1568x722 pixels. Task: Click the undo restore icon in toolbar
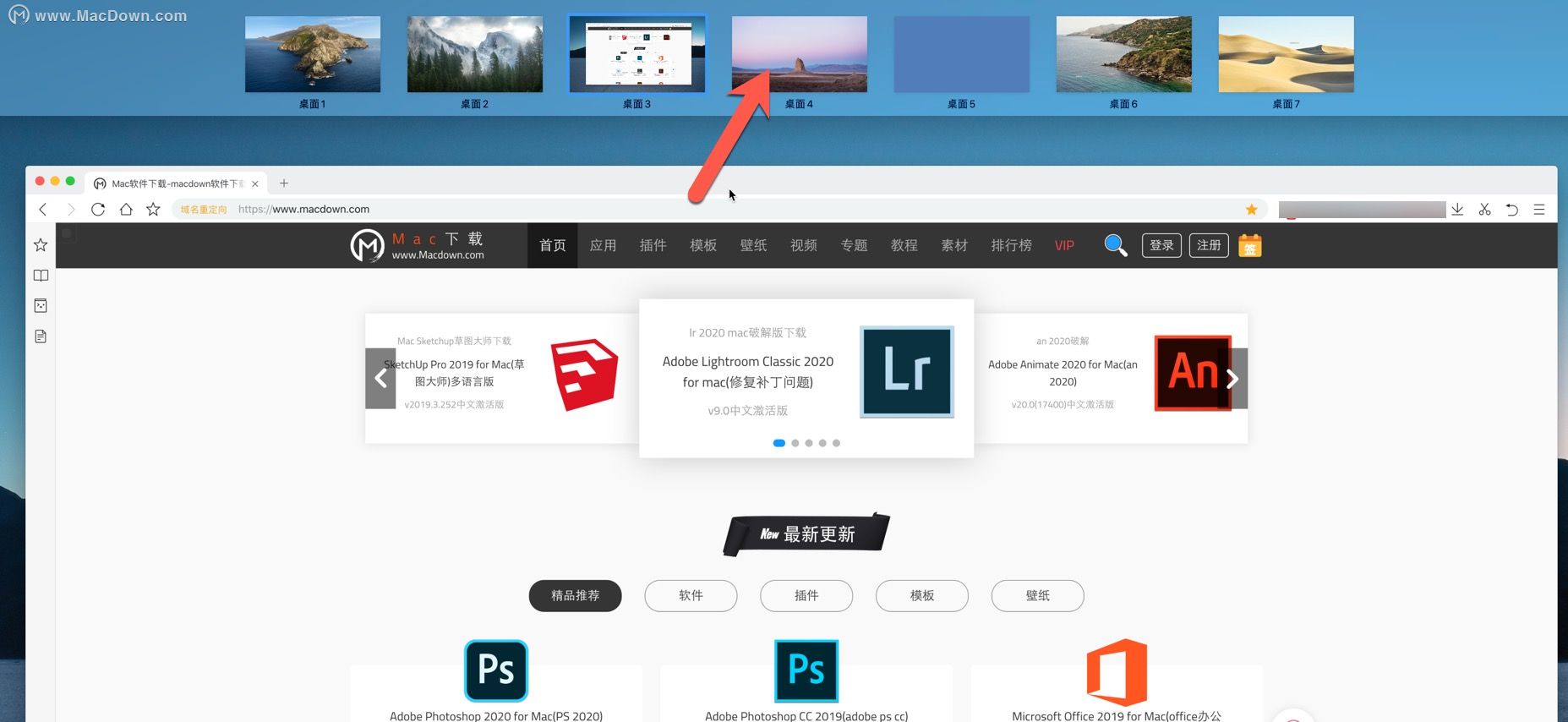click(1512, 210)
